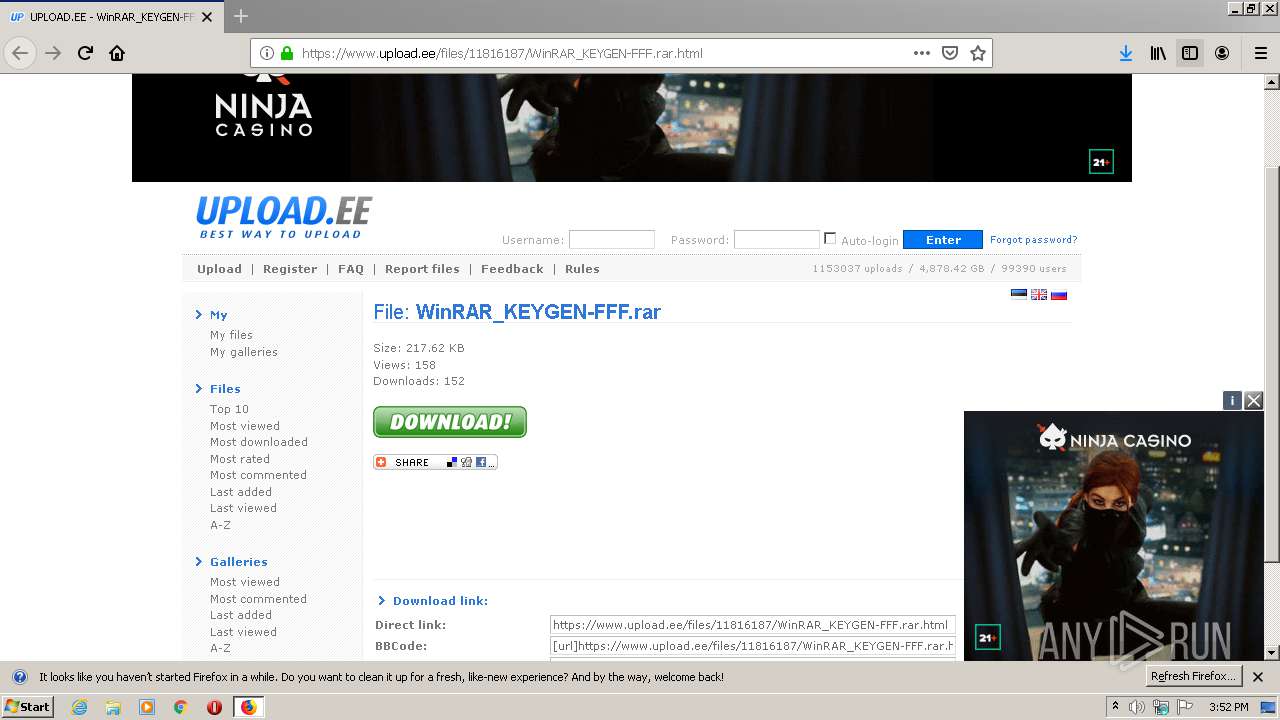Screen dimensions: 1280x720
Task: Click the Refresh Firefox button
Action: click(x=1194, y=677)
